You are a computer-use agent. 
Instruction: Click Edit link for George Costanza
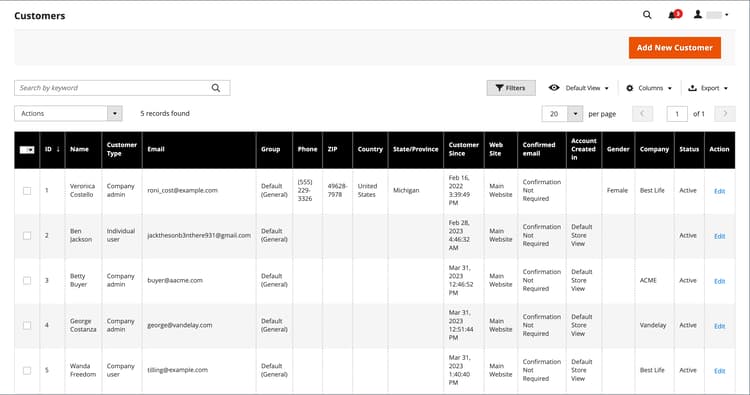[719, 326]
